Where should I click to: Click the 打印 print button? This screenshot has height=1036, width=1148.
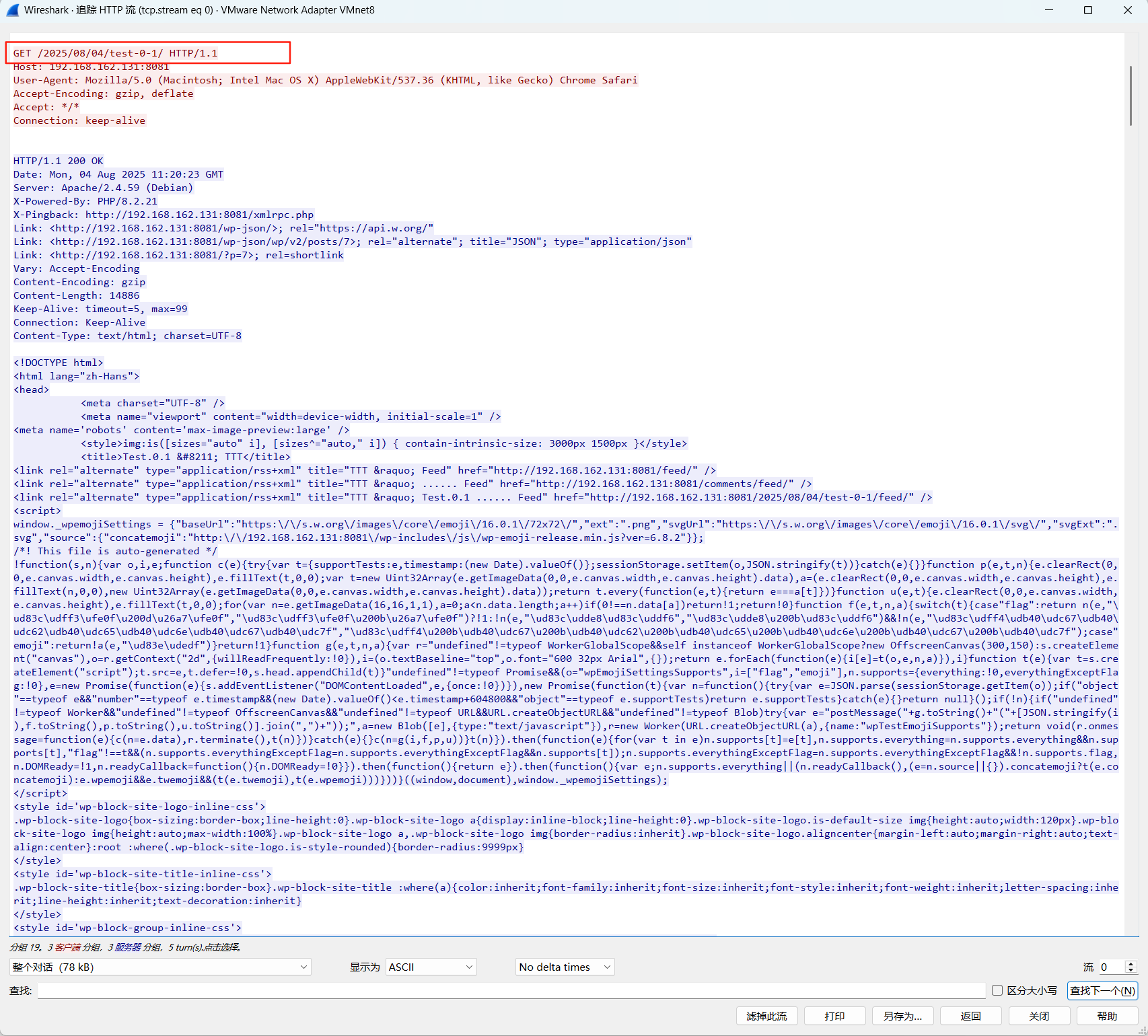[834, 1016]
